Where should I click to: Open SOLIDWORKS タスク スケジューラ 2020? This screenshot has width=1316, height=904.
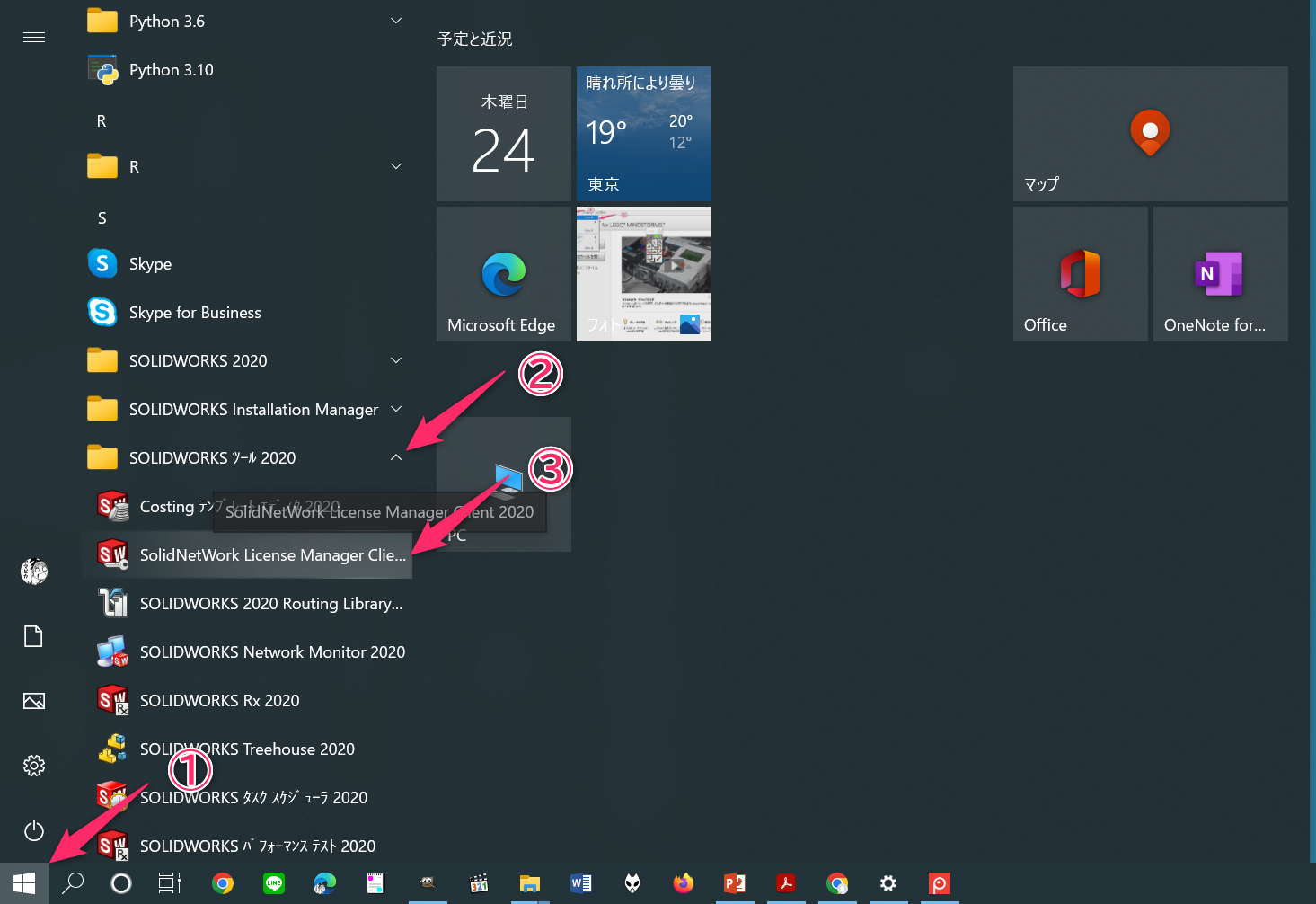click(x=247, y=797)
